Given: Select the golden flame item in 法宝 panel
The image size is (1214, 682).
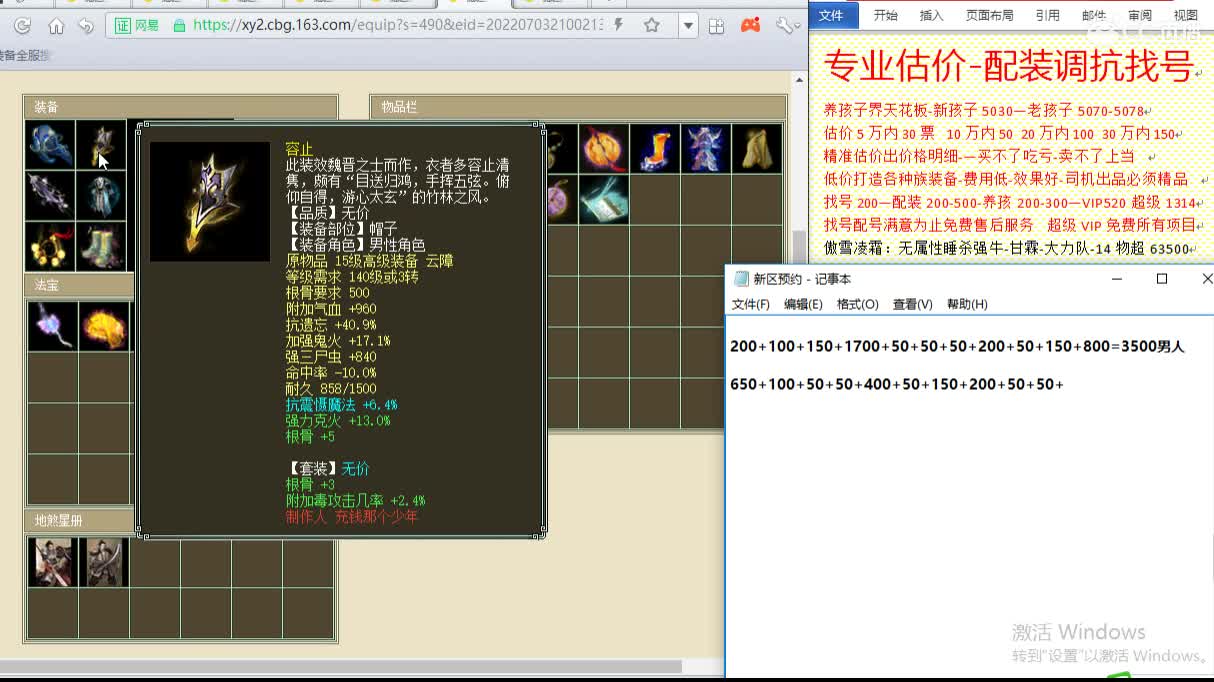Looking at the screenshot, I should coord(104,326).
